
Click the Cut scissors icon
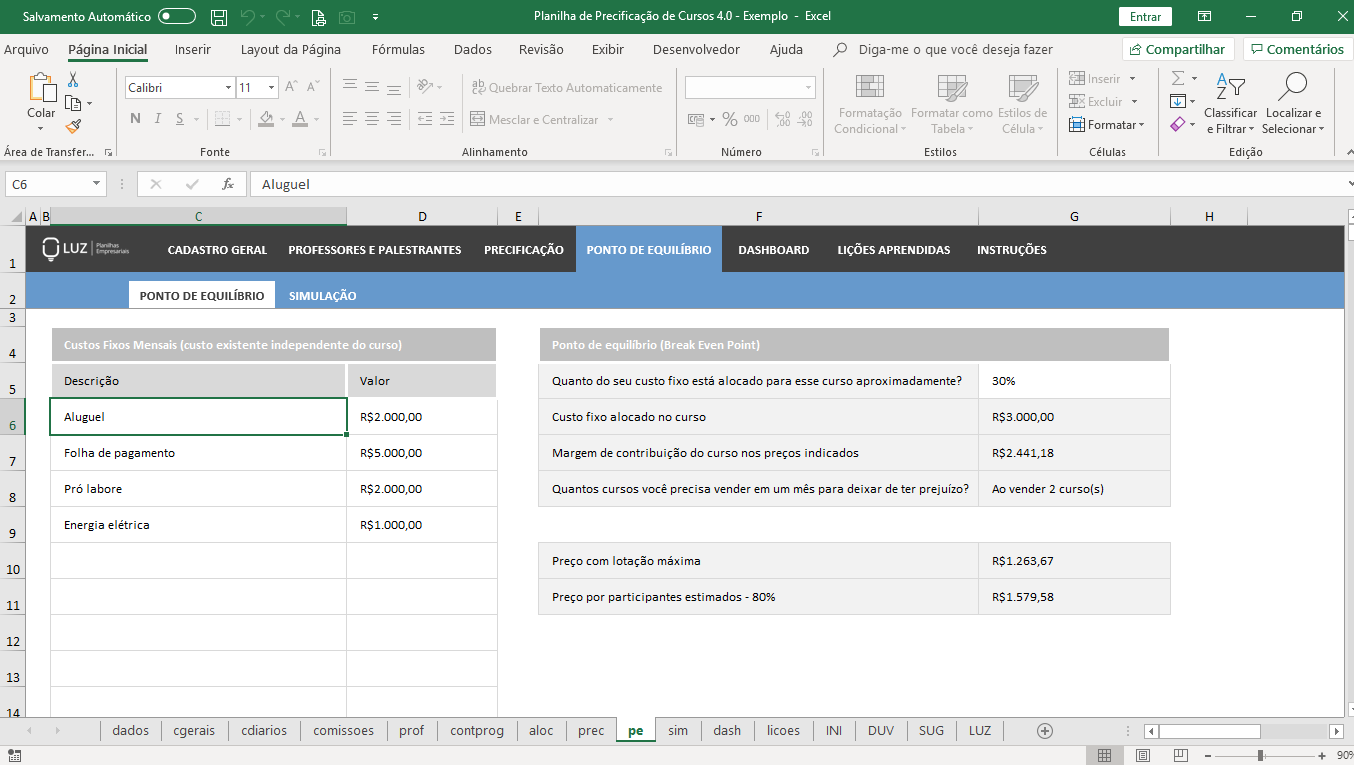click(x=73, y=80)
